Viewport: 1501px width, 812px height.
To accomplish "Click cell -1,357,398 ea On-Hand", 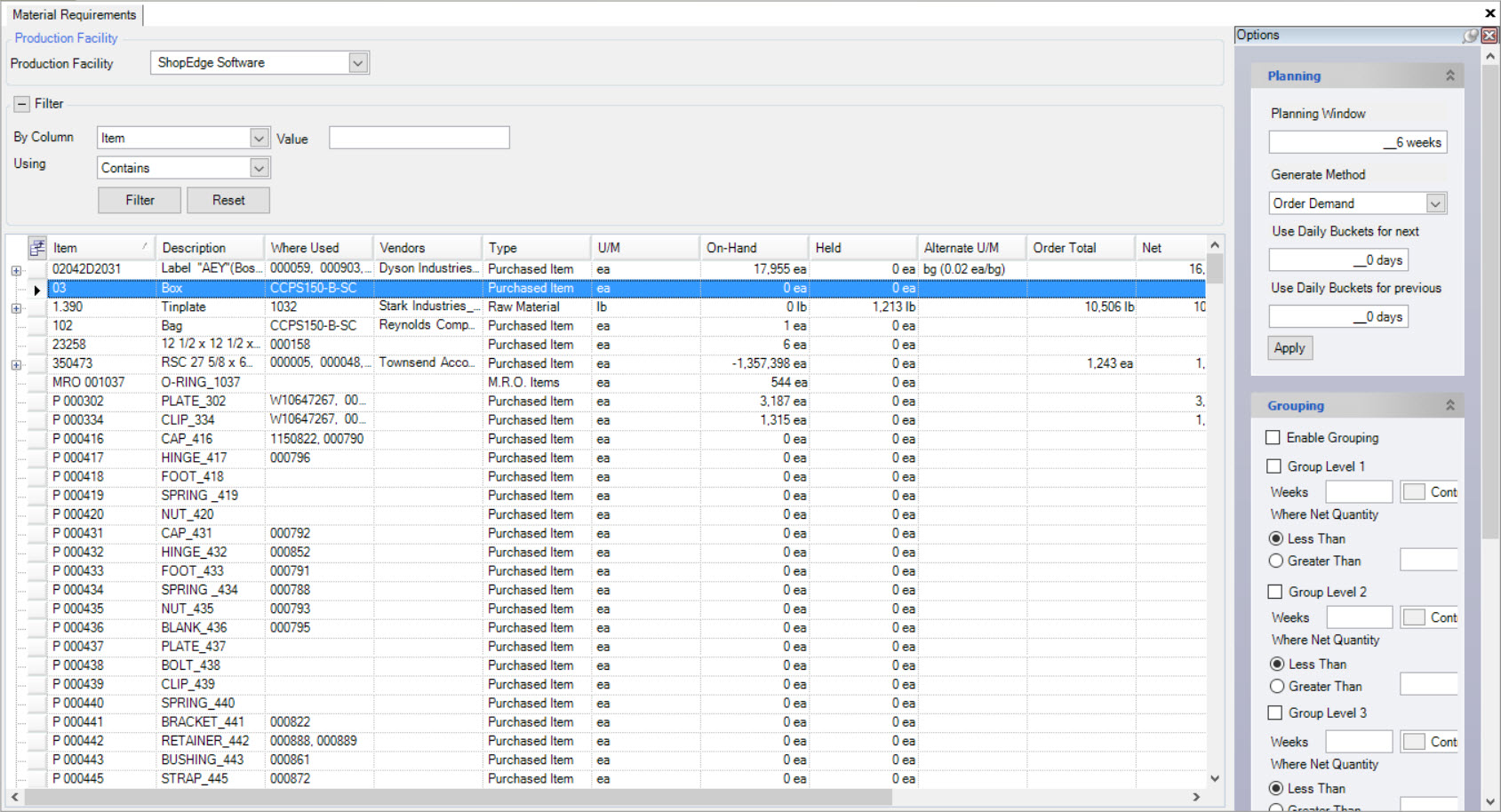I will coord(754,363).
